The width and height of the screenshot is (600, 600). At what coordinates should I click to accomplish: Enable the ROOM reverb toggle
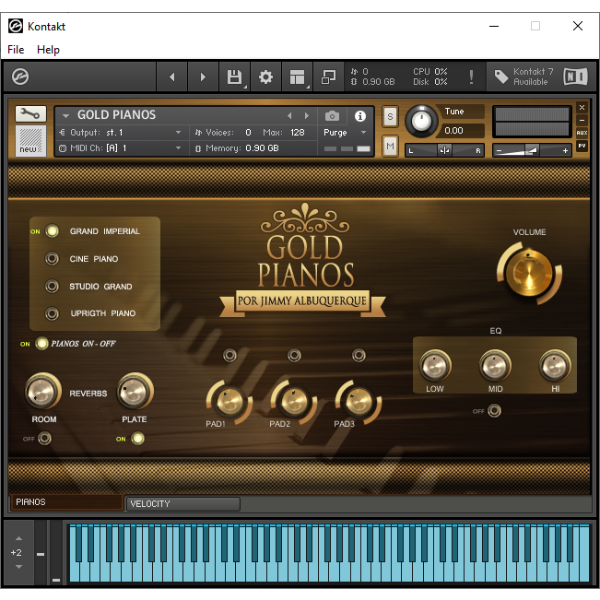click(45, 438)
